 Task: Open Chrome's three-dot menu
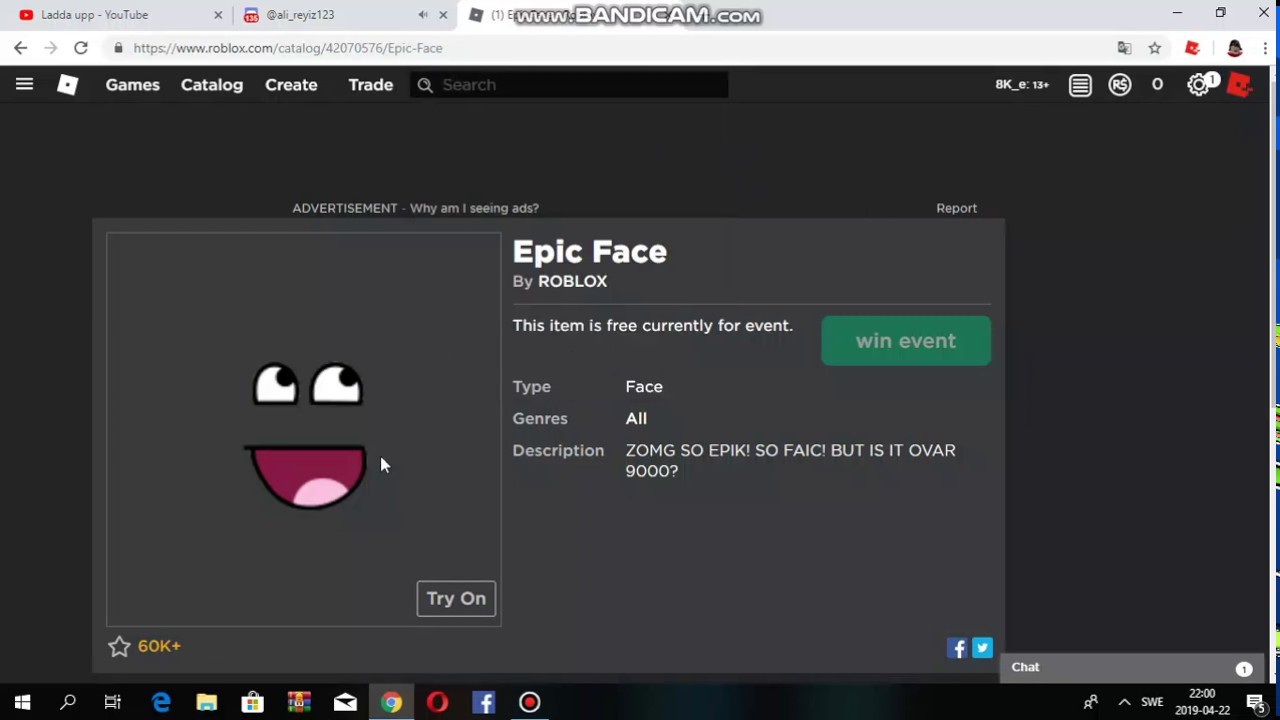(1266, 48)
